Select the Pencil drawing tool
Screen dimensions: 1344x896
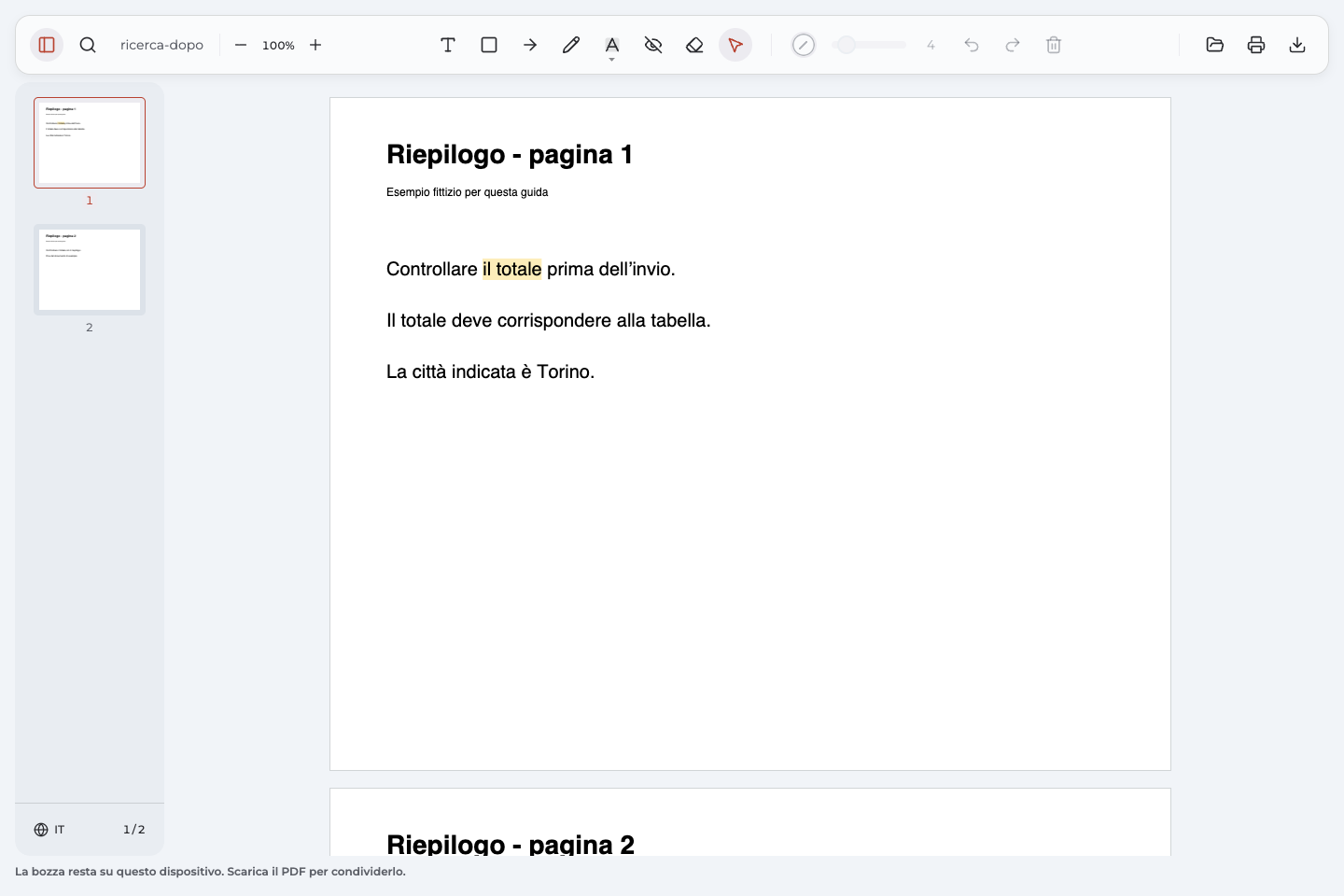tap(571, 45)
